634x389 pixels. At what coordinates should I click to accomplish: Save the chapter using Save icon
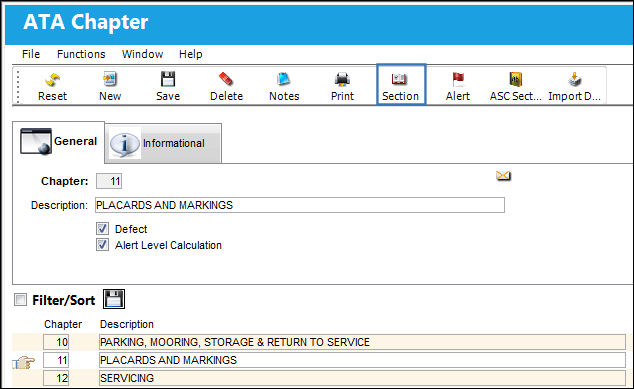(168, 79)
